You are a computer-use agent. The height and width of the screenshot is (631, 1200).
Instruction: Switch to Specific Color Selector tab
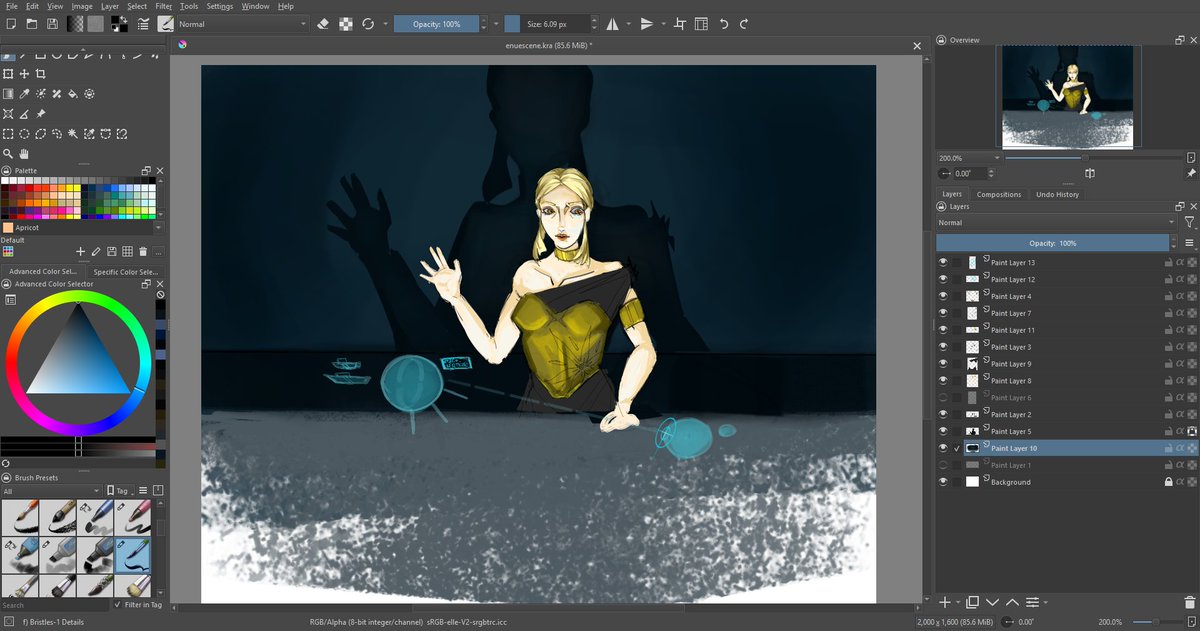[x=126, y=271]
